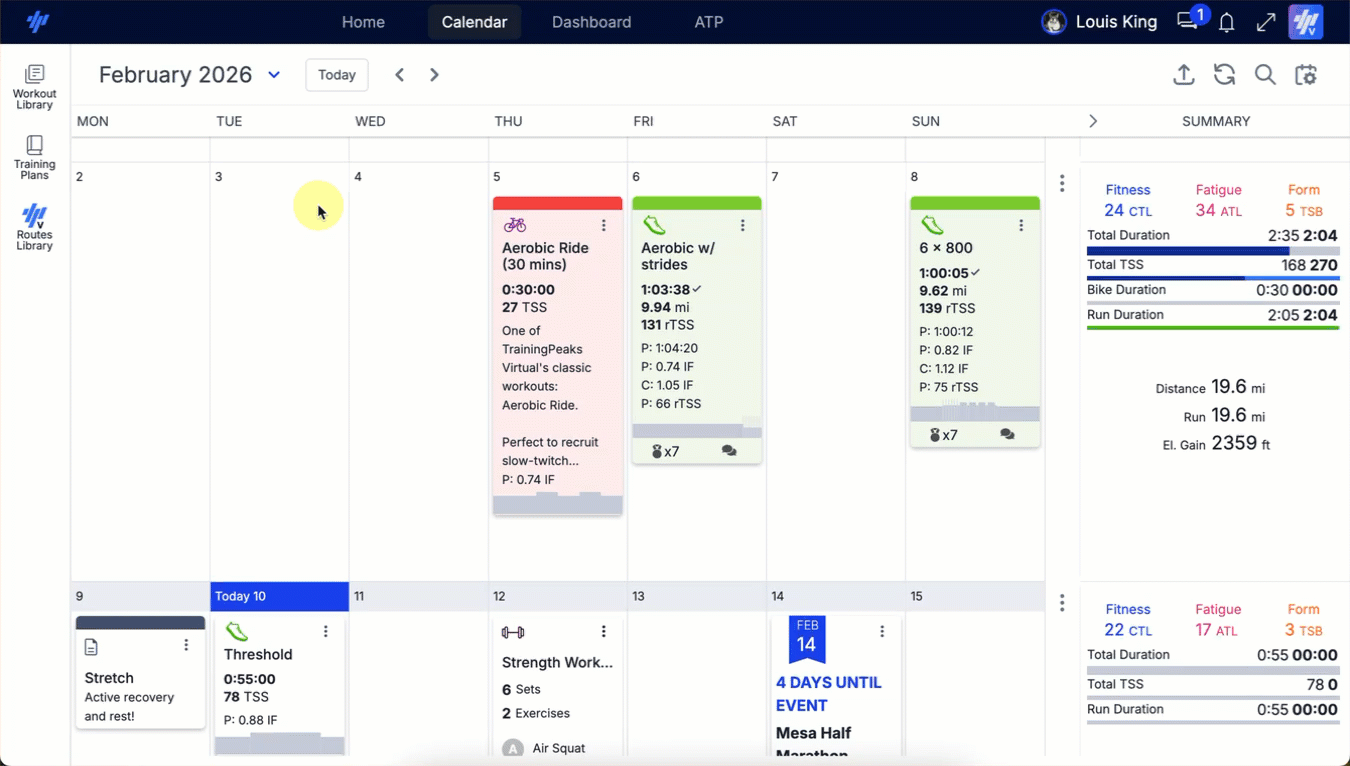Toggle fullscreen expand arrows
1350x766 pixels.
[x=1266, y=22]
